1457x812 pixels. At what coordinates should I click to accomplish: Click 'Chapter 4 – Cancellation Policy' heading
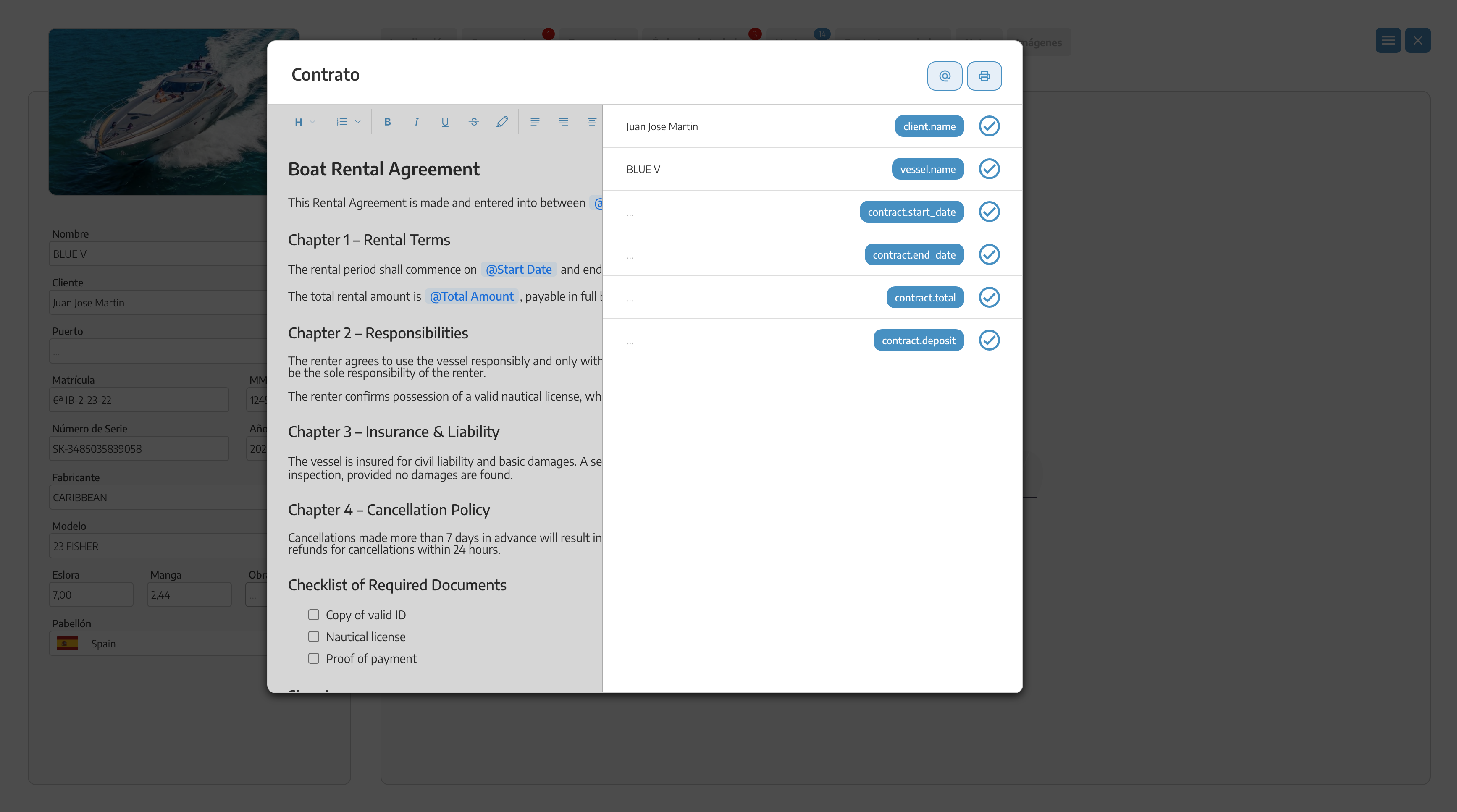tap(389, 509)
